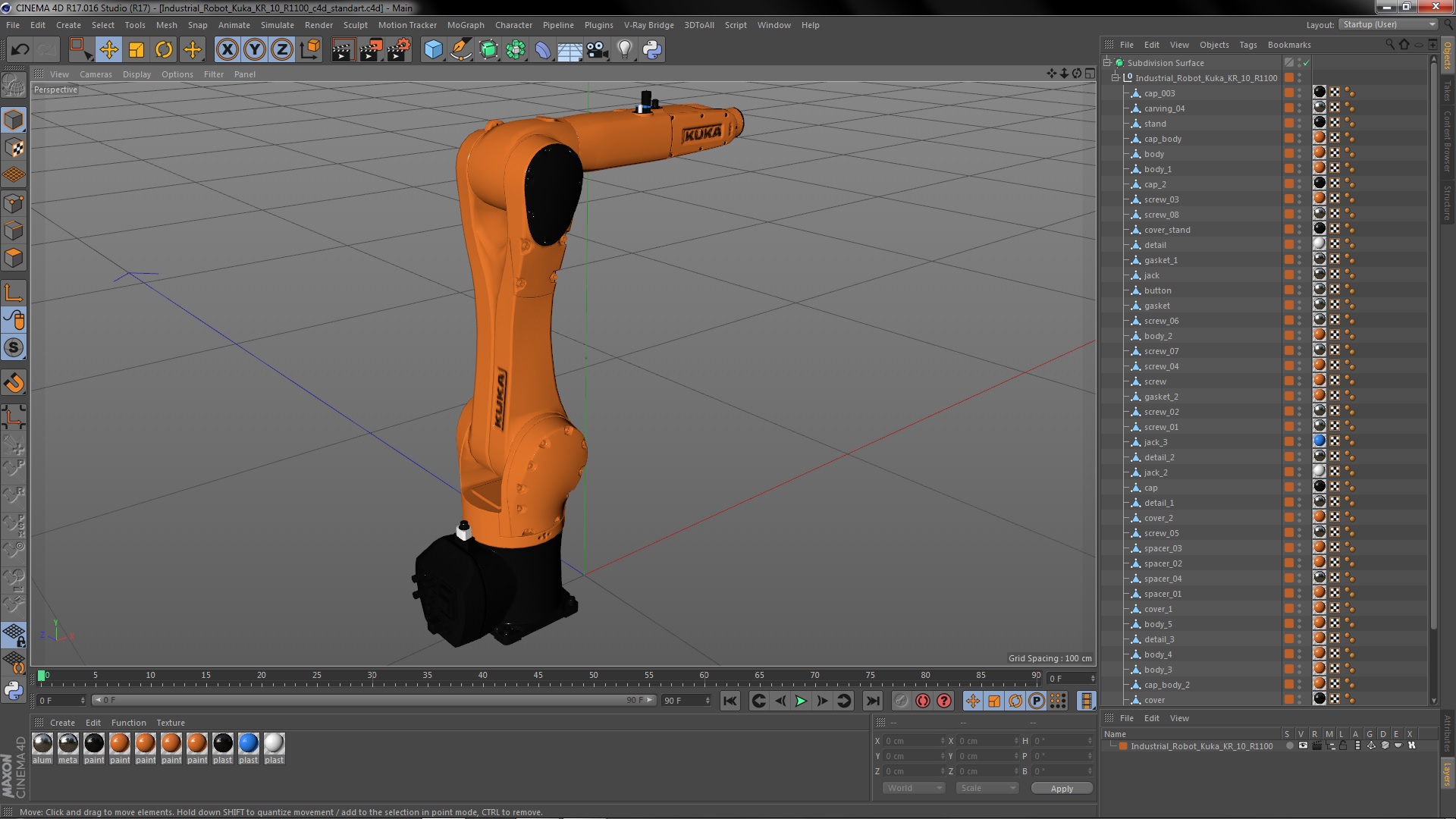This screenshot has height=819, width=1456.
Task: Open the World coordinate dropdown
Action: coord(914,788)
